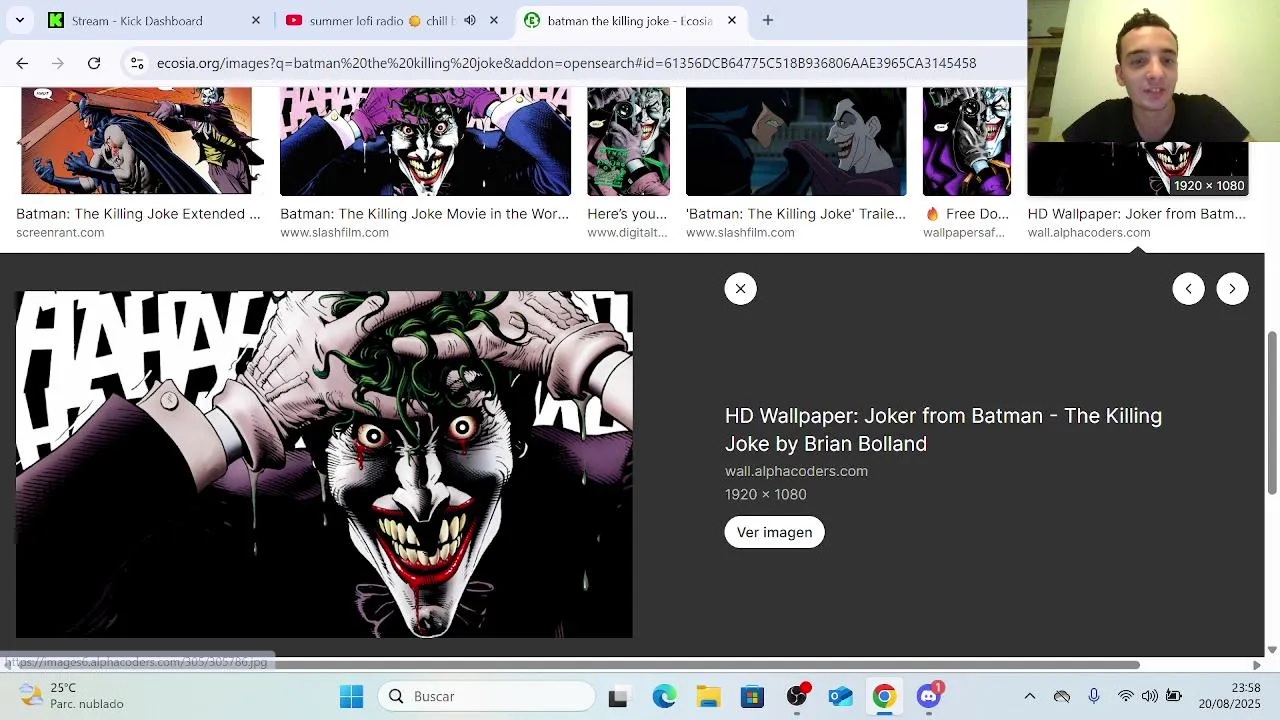This screenshot has height=720, width=1280.
Task: Close the summer lofi radio tab
Action: (493, 20)
